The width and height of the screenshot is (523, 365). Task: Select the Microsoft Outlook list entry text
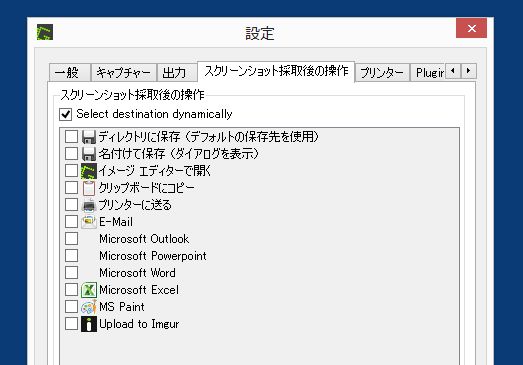[x=144, y=239]
